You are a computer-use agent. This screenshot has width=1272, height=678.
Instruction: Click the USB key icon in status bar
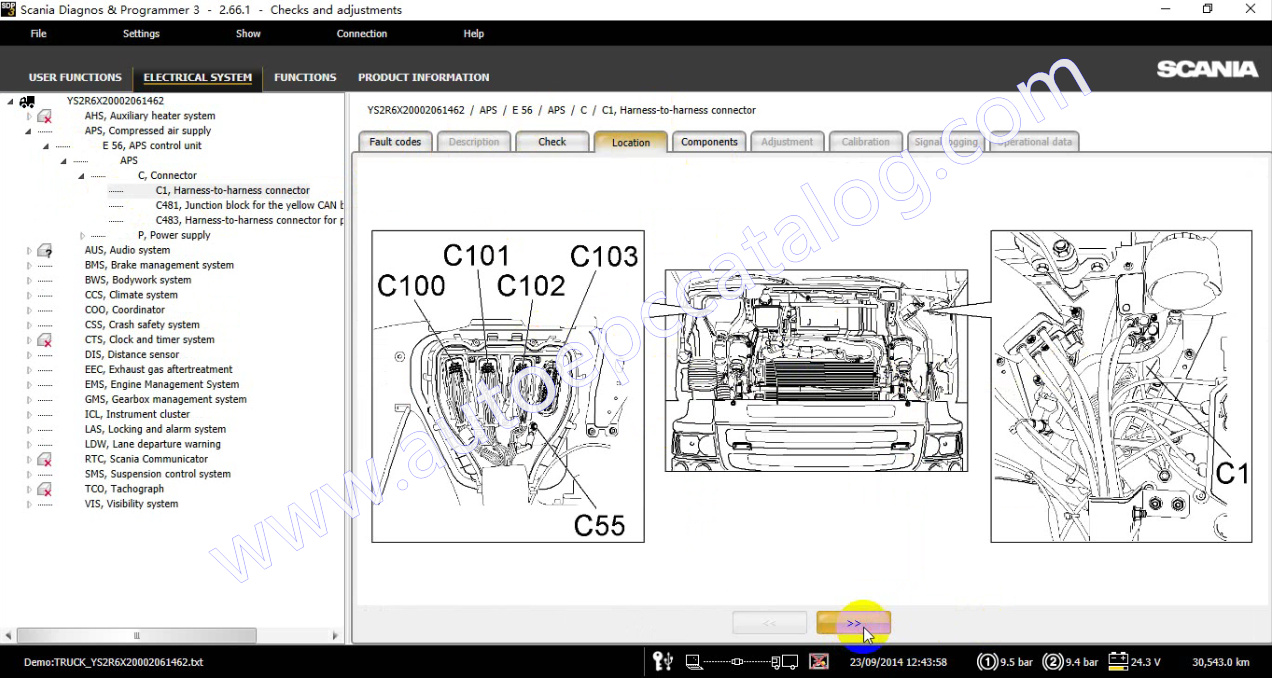point(662,661)
